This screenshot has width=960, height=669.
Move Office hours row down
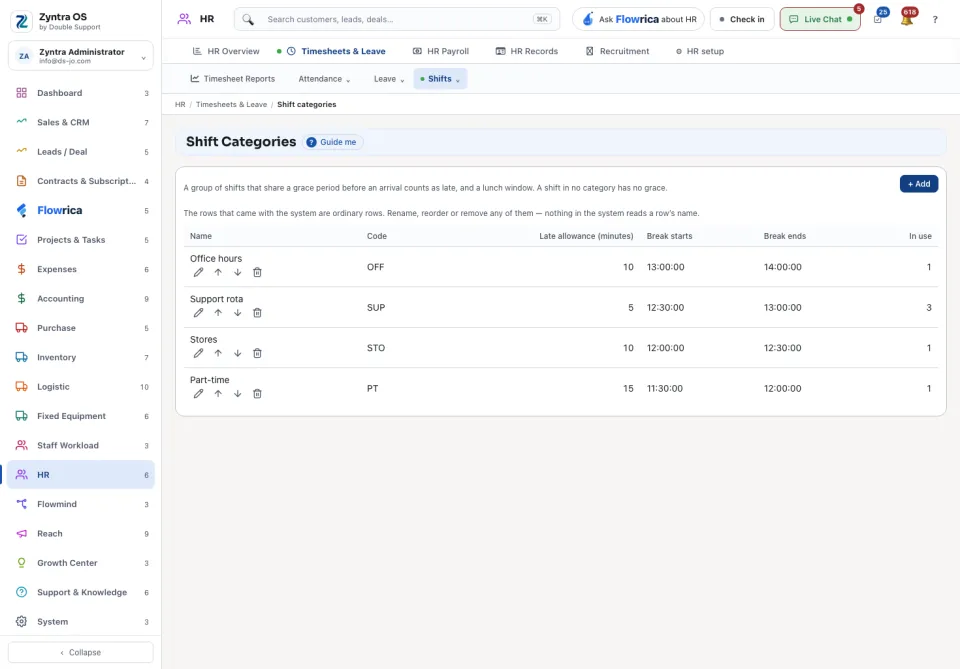238,272
